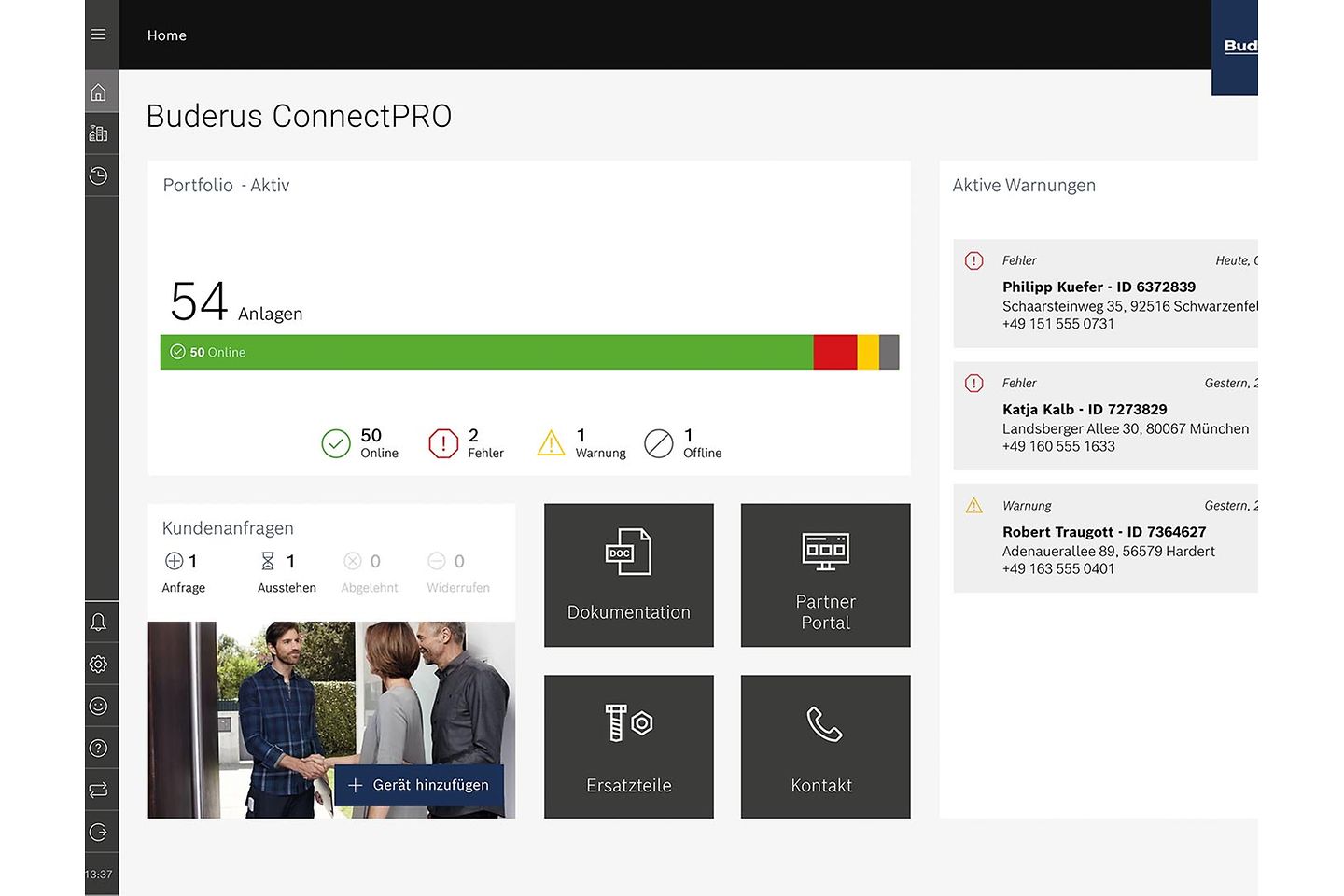This screenshot has height=896, width=1344.
Task: Click the yellow Warnung triangle icon
Action: click(552, 443)
